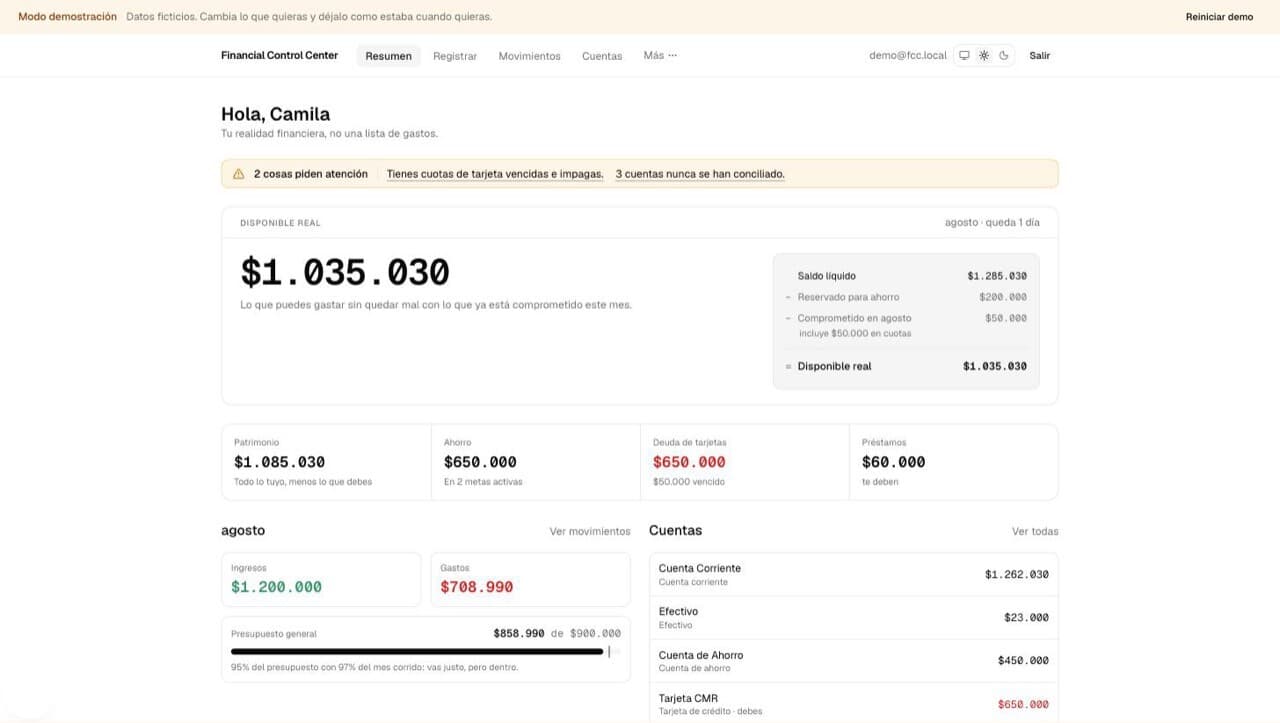Viewport: 1280px width, 723px height.
Task: Enable dark mode with the moon icon
Action: (x=1004, y=56)
